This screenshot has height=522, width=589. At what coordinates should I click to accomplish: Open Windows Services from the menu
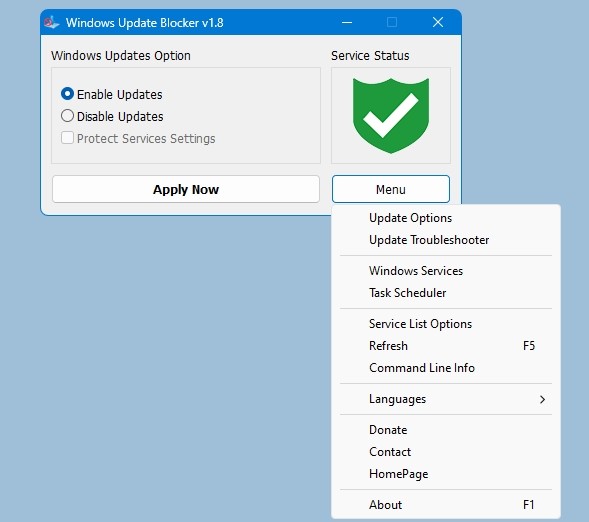[x=446, y=271]
